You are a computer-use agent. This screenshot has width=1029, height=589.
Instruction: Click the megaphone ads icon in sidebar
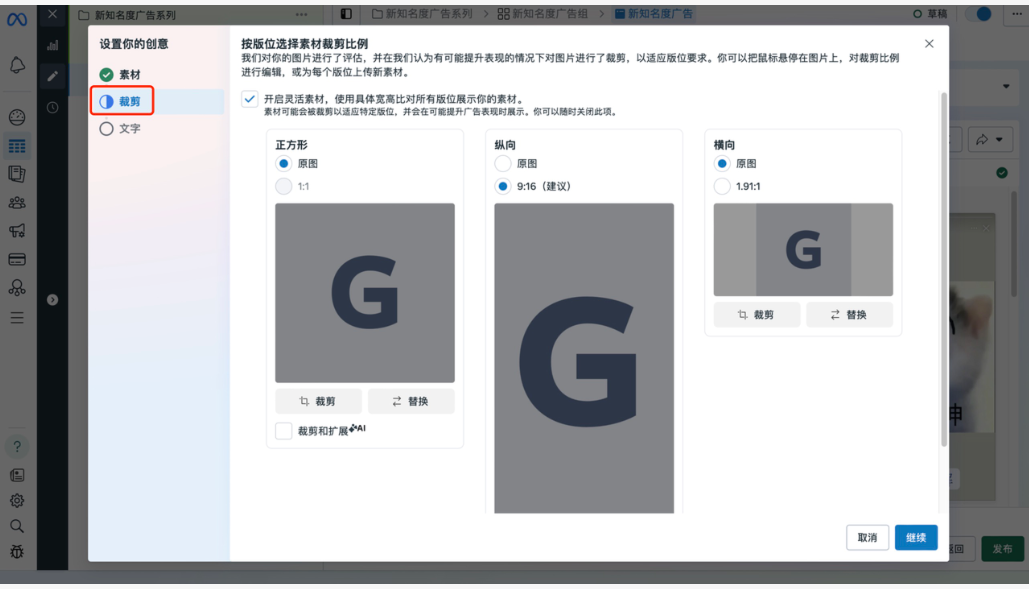point(17,231)
